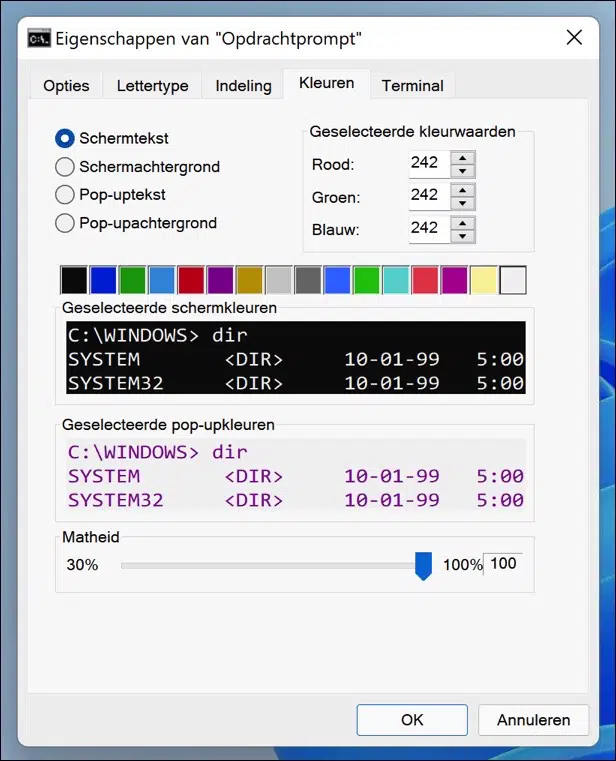Click the black screen colors preview

click(x=296, y=357)
